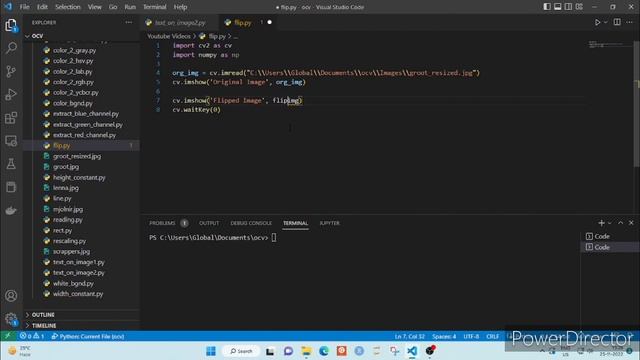Open Run and Debug view
Viewport: 640px width, 360px height.
[x=11, y=94]
